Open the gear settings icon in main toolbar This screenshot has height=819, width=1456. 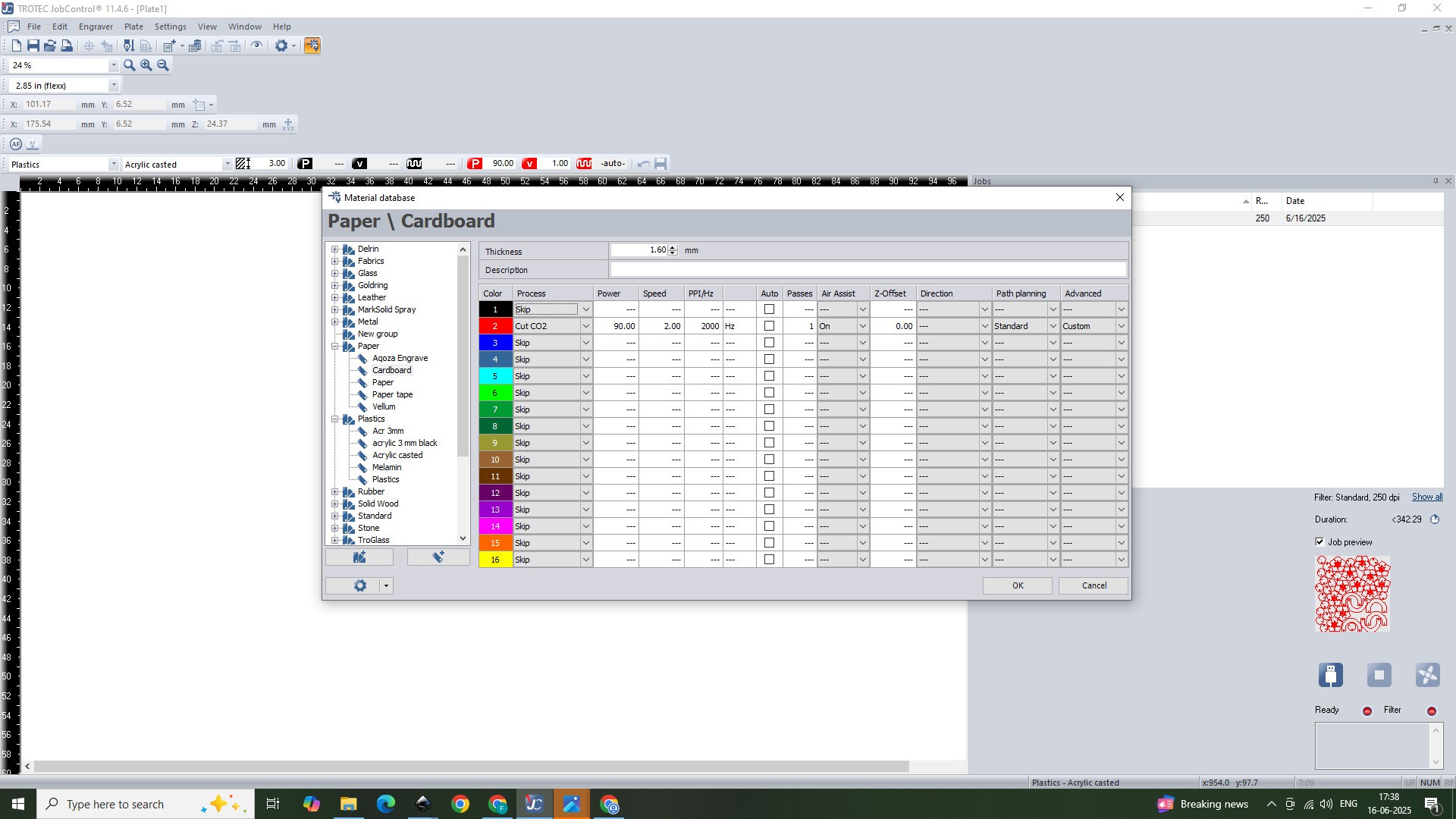click(x=281, y=46)
